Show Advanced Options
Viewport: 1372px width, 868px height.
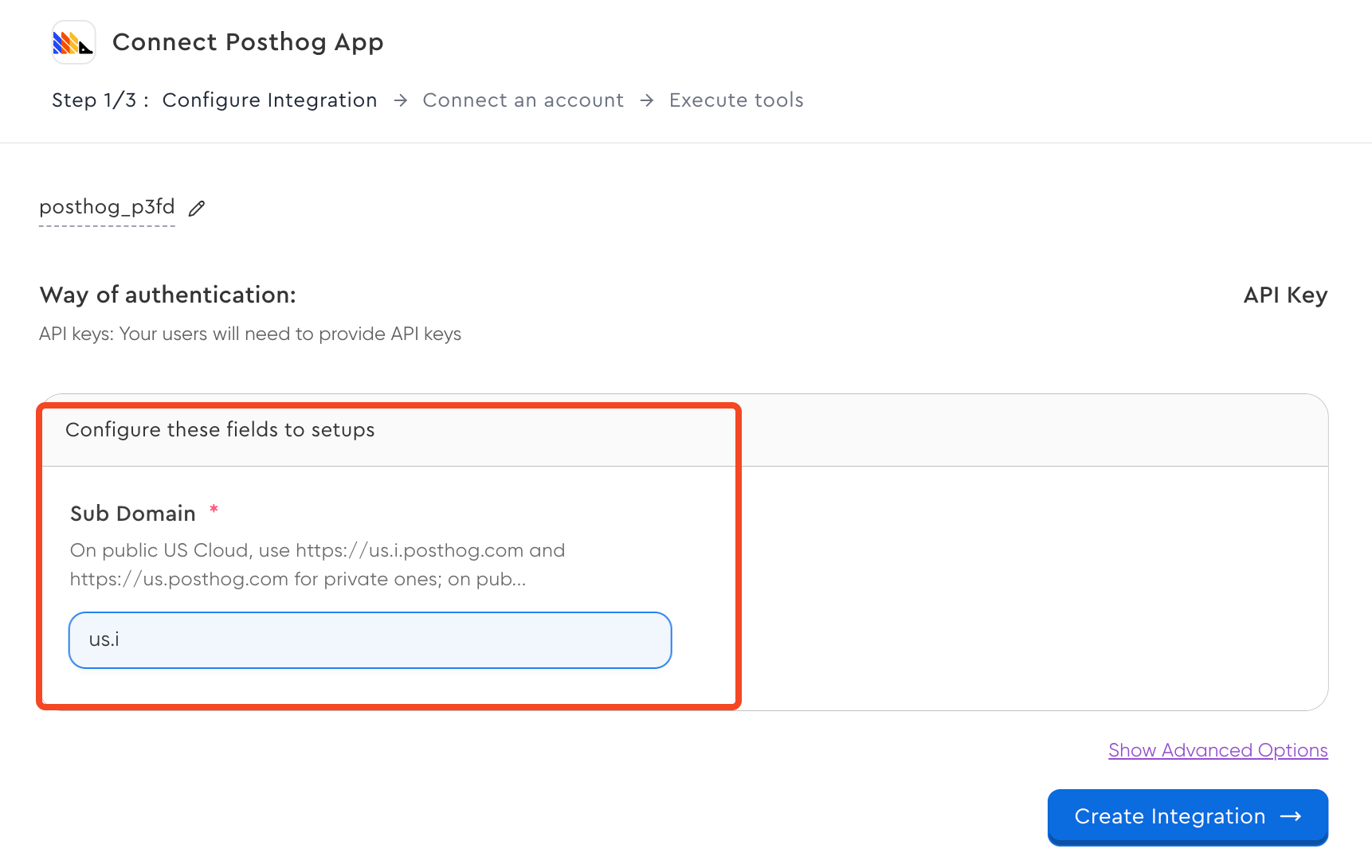point(1217,749)
